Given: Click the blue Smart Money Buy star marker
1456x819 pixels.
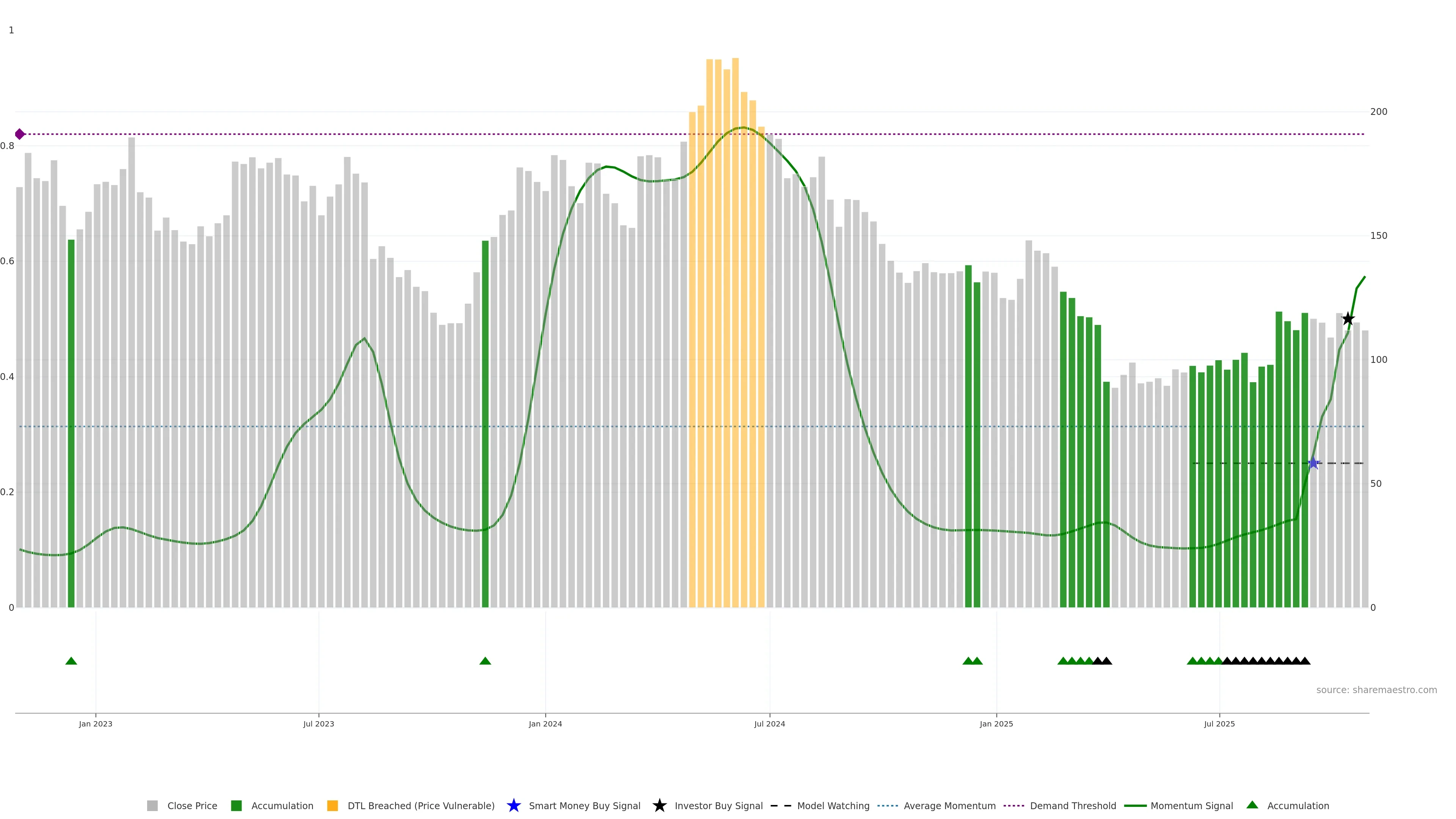Looking at the screenshot, I should 1313,463.
